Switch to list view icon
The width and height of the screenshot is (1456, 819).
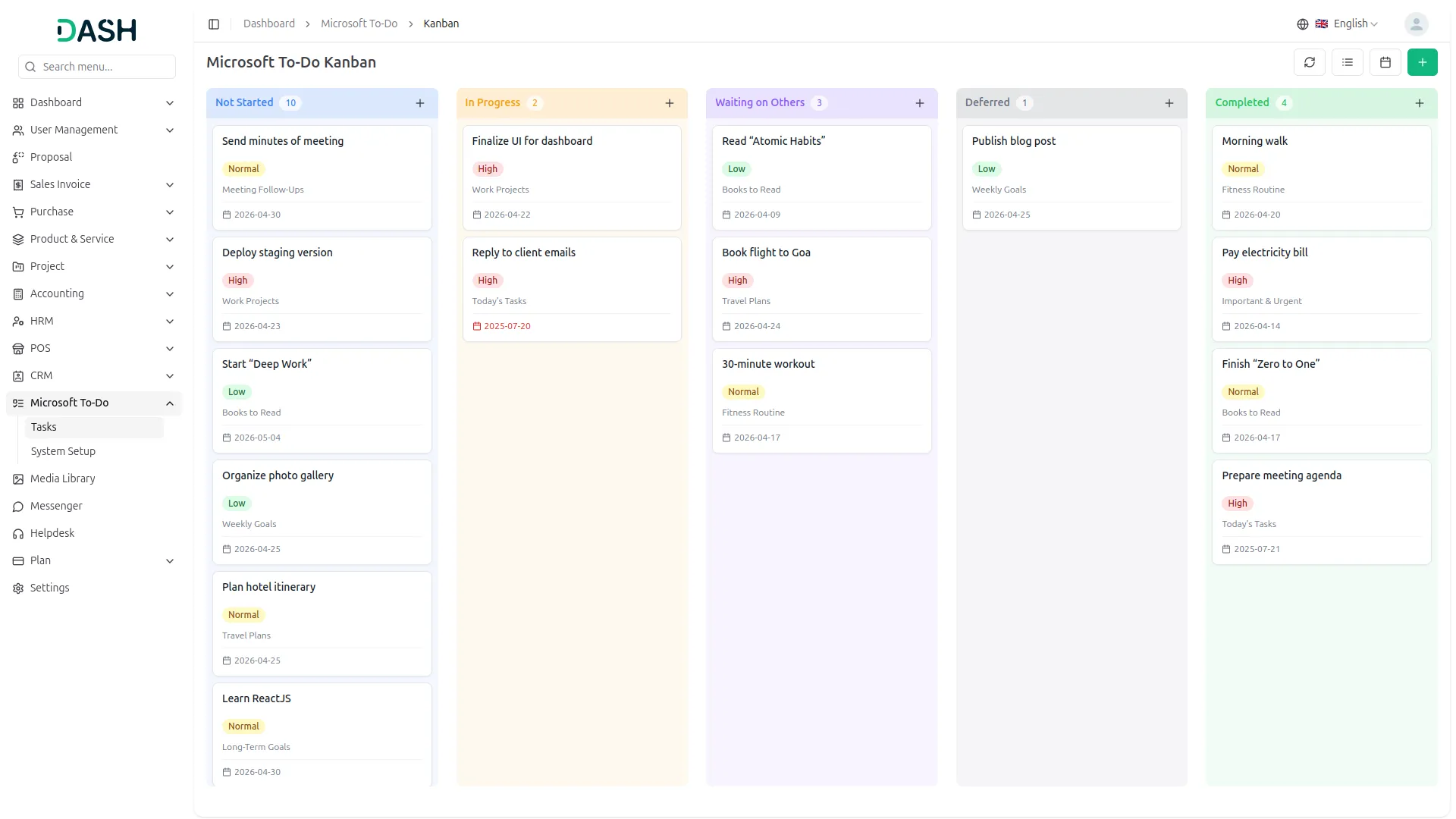point(1348,62)
